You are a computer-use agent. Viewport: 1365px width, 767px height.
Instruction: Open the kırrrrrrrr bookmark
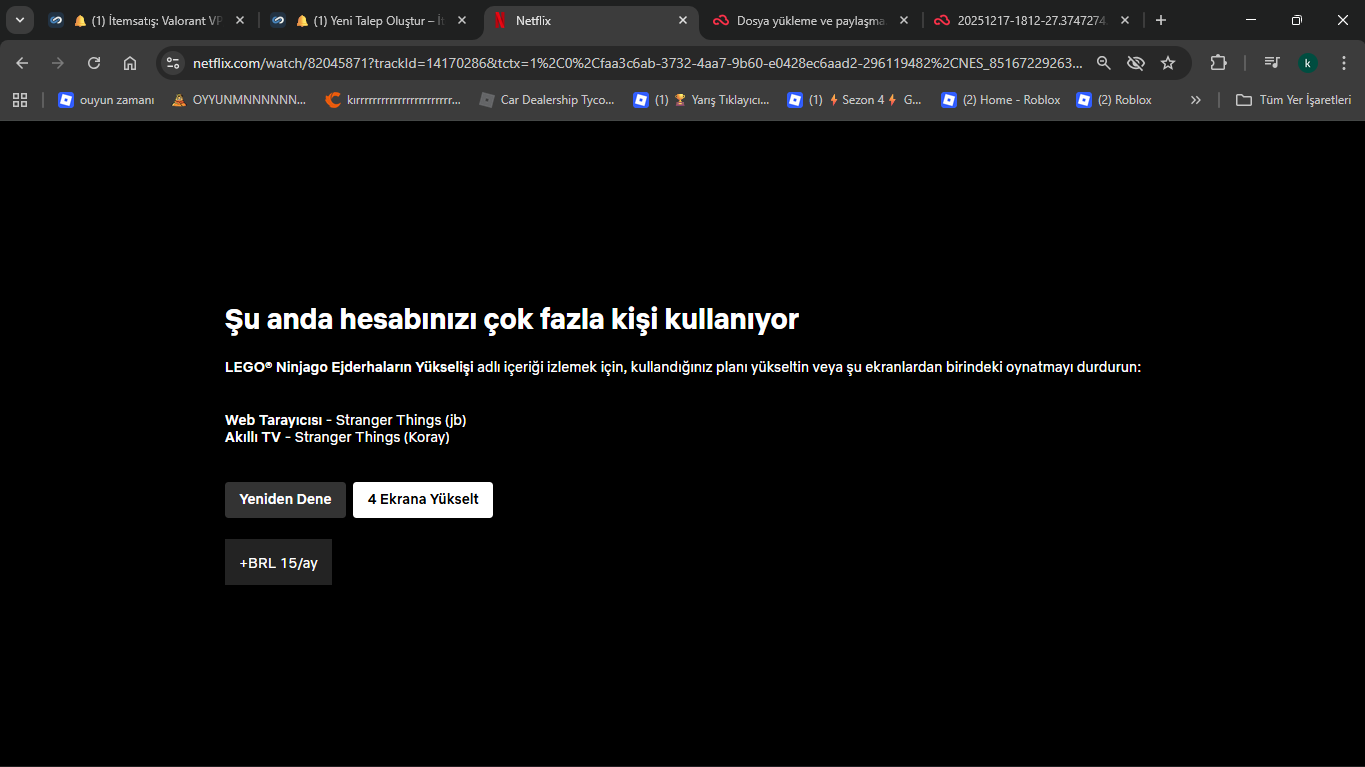(x=394, y=100)
